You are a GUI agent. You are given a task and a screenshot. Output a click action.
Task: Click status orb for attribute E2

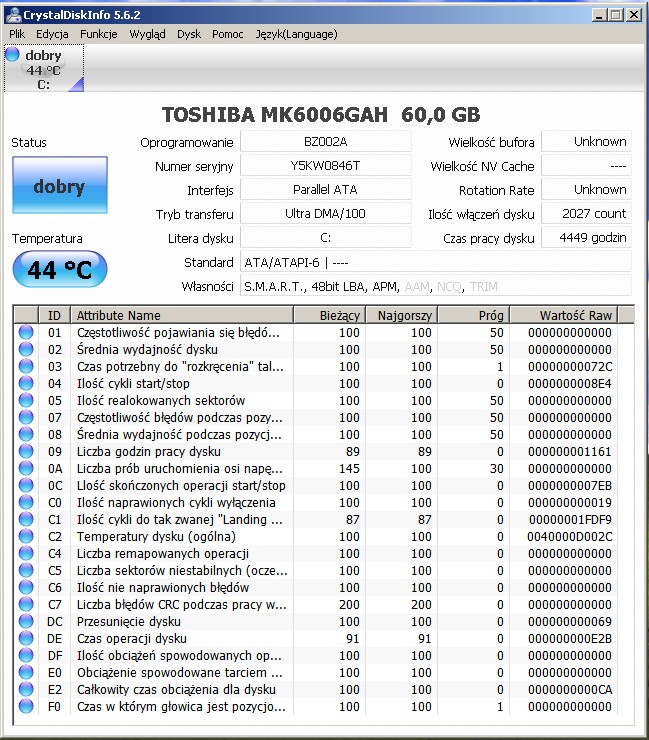26,689
